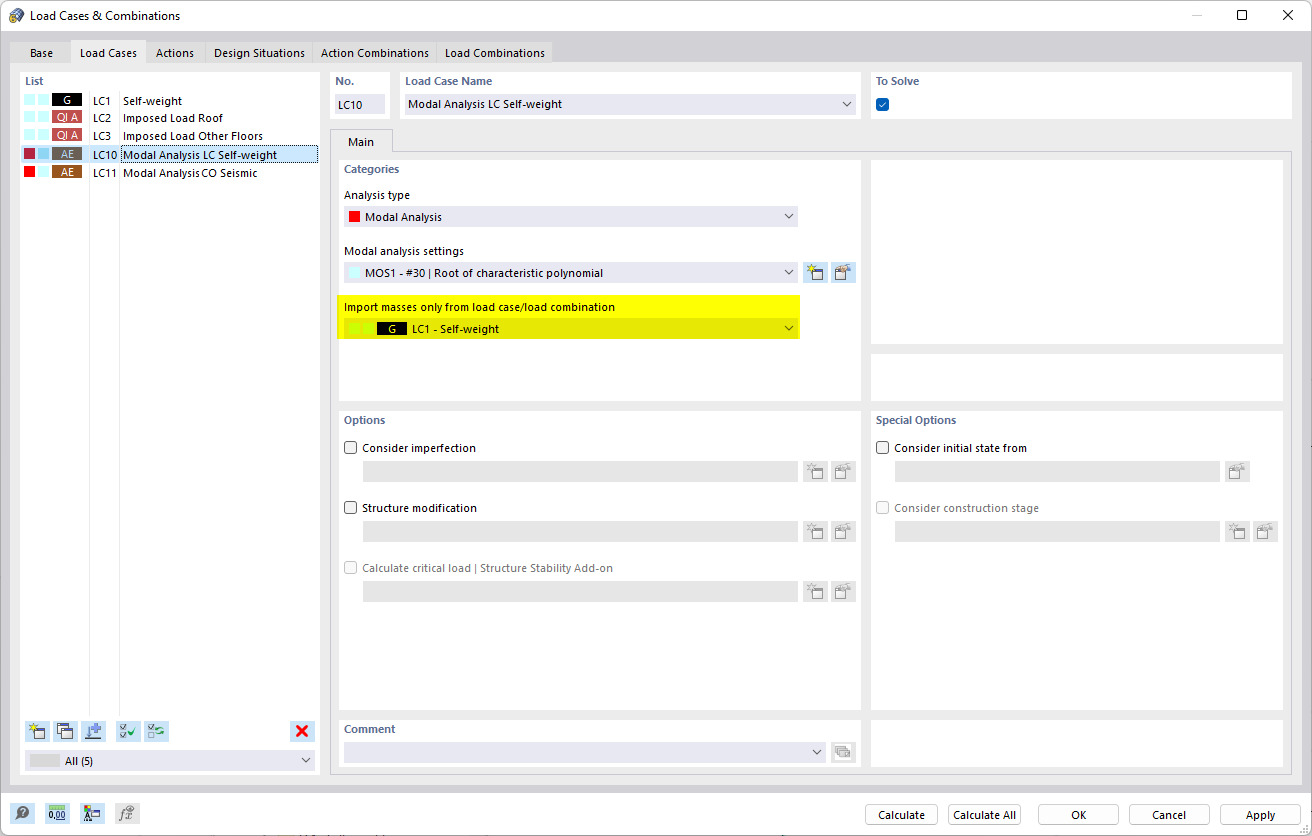Viewport: 1312px width, 836px height.
Task: Open the help question bubble
Action: point(22,813)
